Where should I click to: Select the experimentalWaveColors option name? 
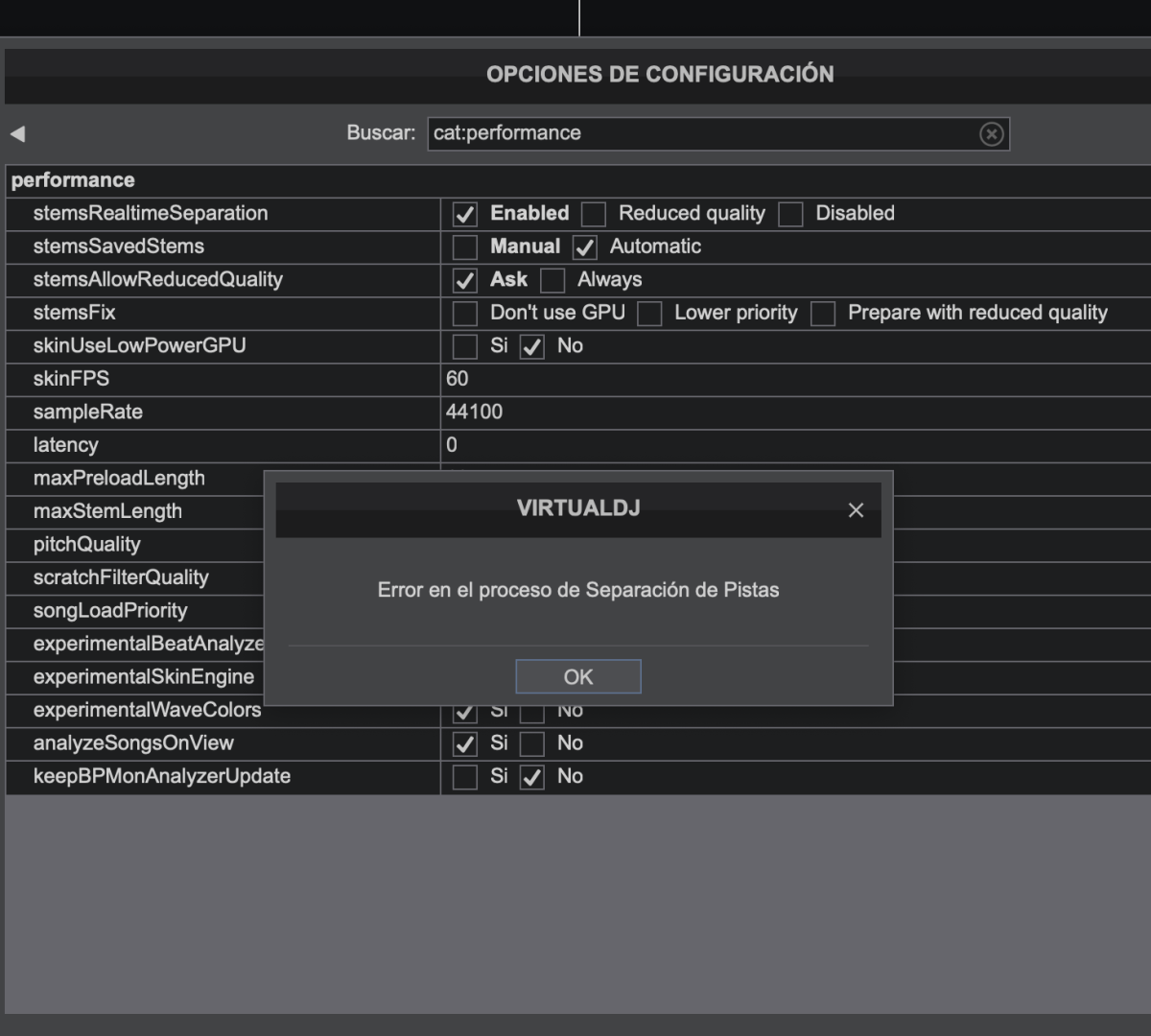tap(148, 710)
